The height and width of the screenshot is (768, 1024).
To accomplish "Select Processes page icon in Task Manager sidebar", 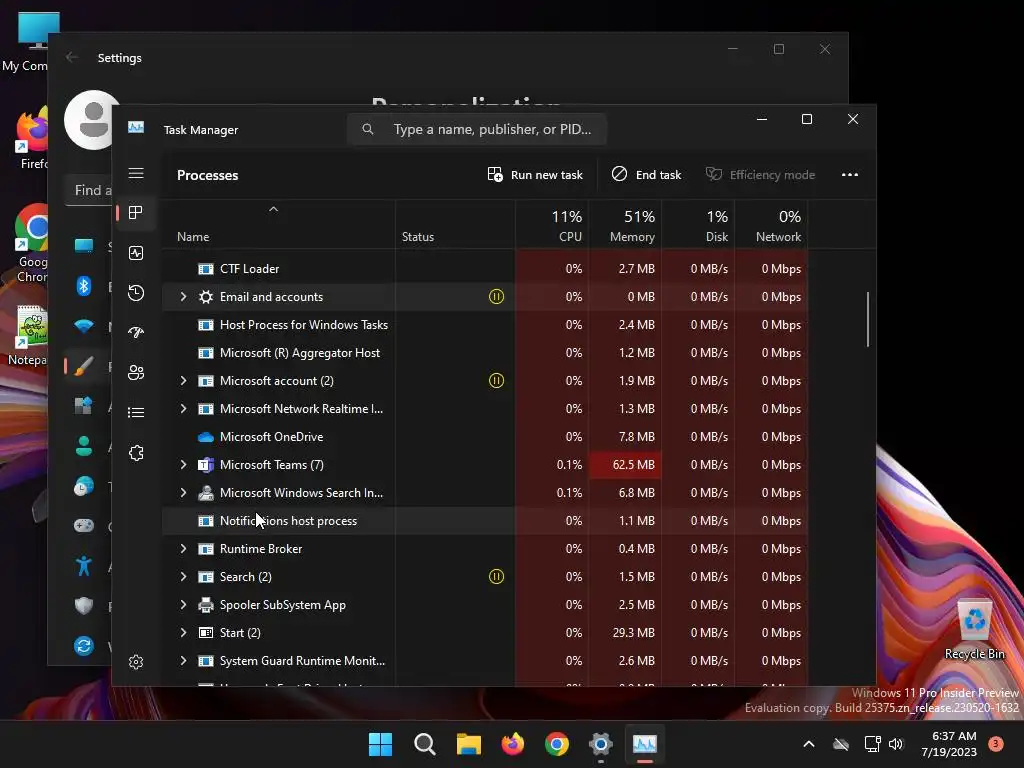I will tap(136, 213).
